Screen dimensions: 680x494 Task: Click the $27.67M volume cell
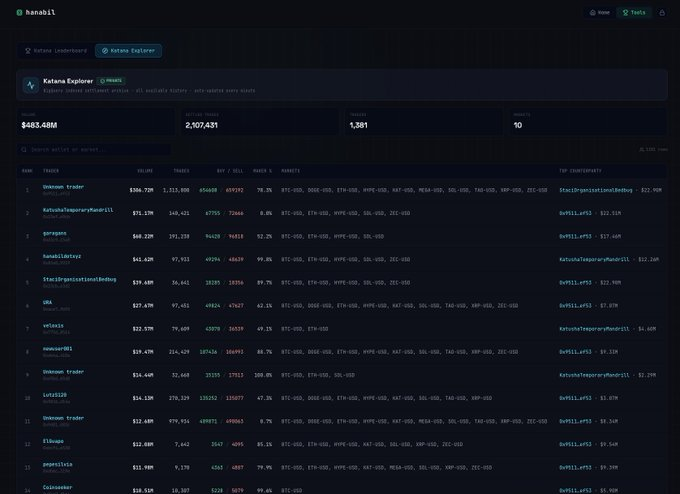143,305
